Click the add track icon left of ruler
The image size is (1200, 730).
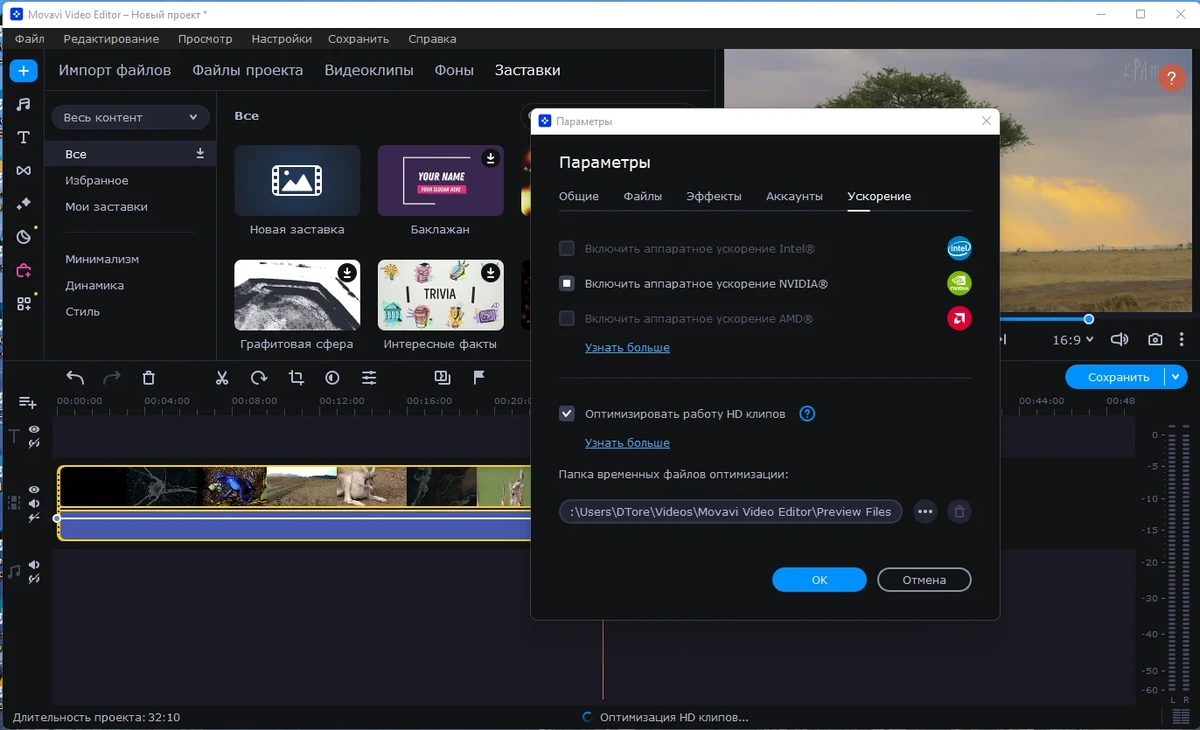(27, 402)
